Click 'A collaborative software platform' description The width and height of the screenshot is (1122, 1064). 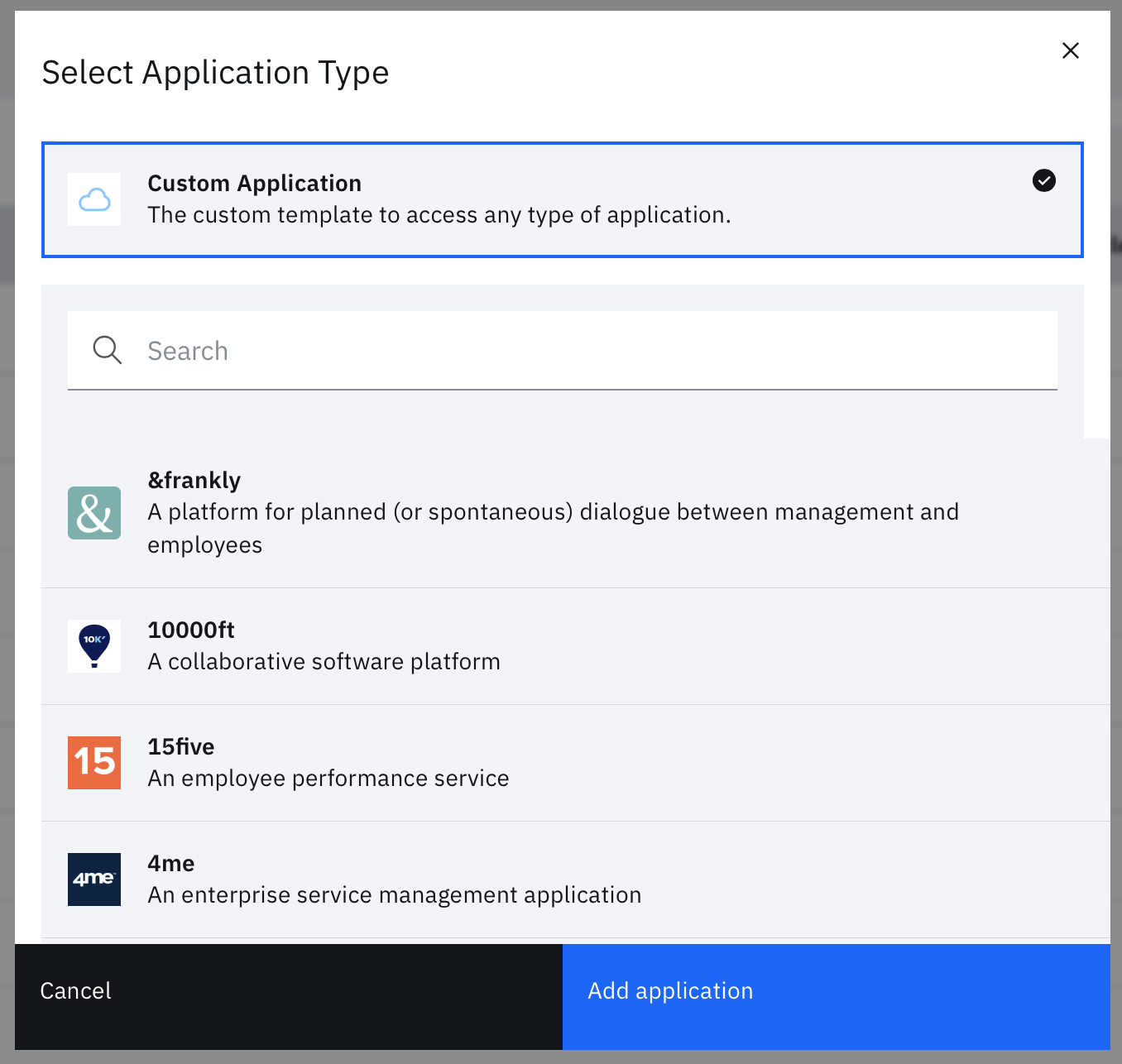pyautogui.click(x=324, y=662)
